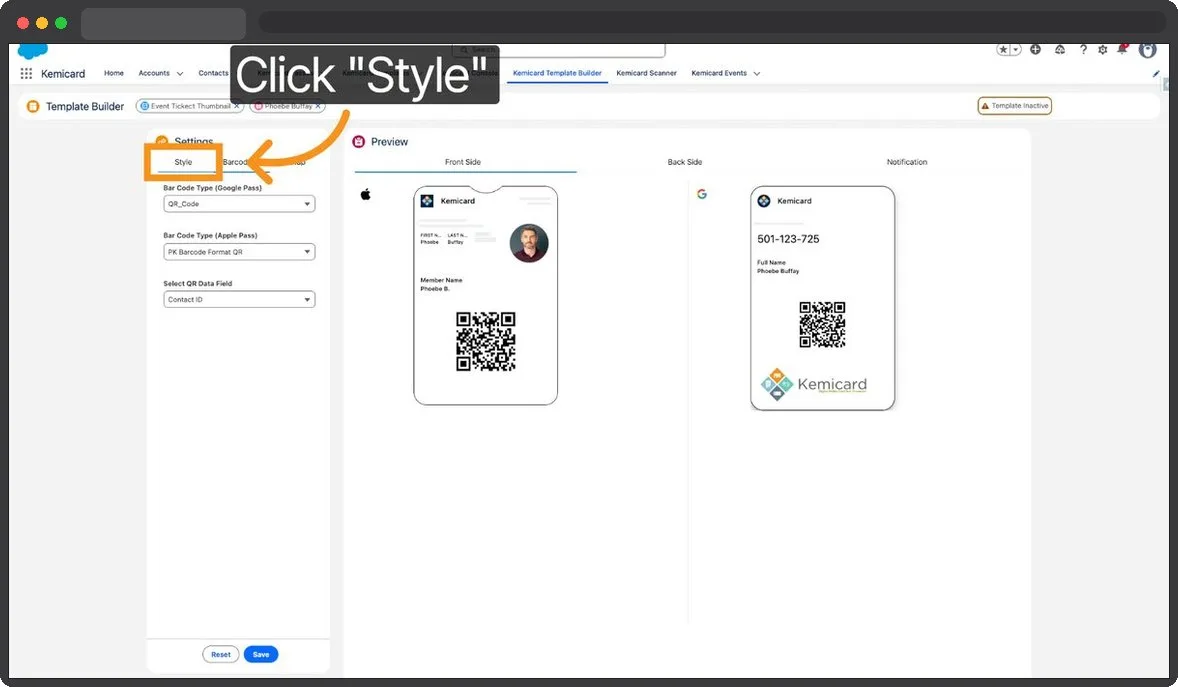This screenshot has height=687, width=1178.
Task: Click the large Kemicard banner on Google pass
Action: [814, 384]
